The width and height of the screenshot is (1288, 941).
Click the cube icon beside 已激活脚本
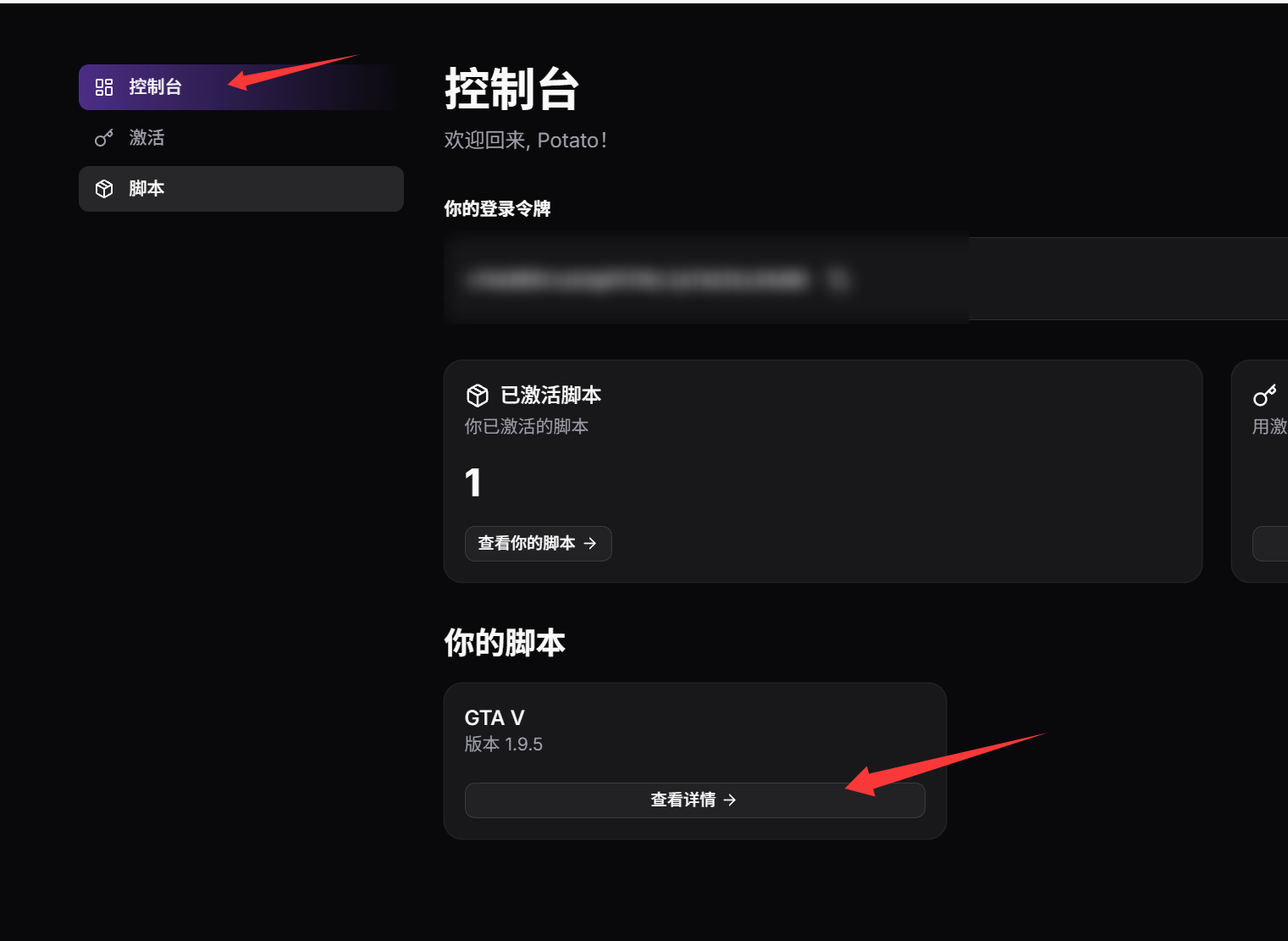[478, 396]
